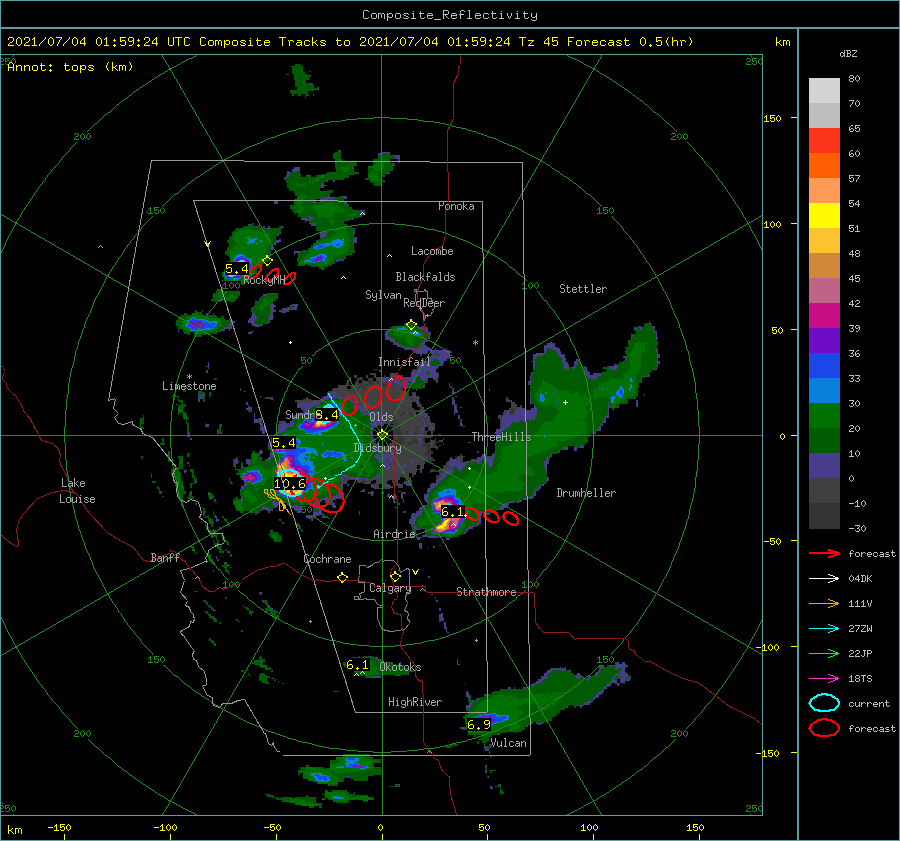900x841 pixels.
Task: Select the white 04DK arrow legend icon
Action: (824, 578)
